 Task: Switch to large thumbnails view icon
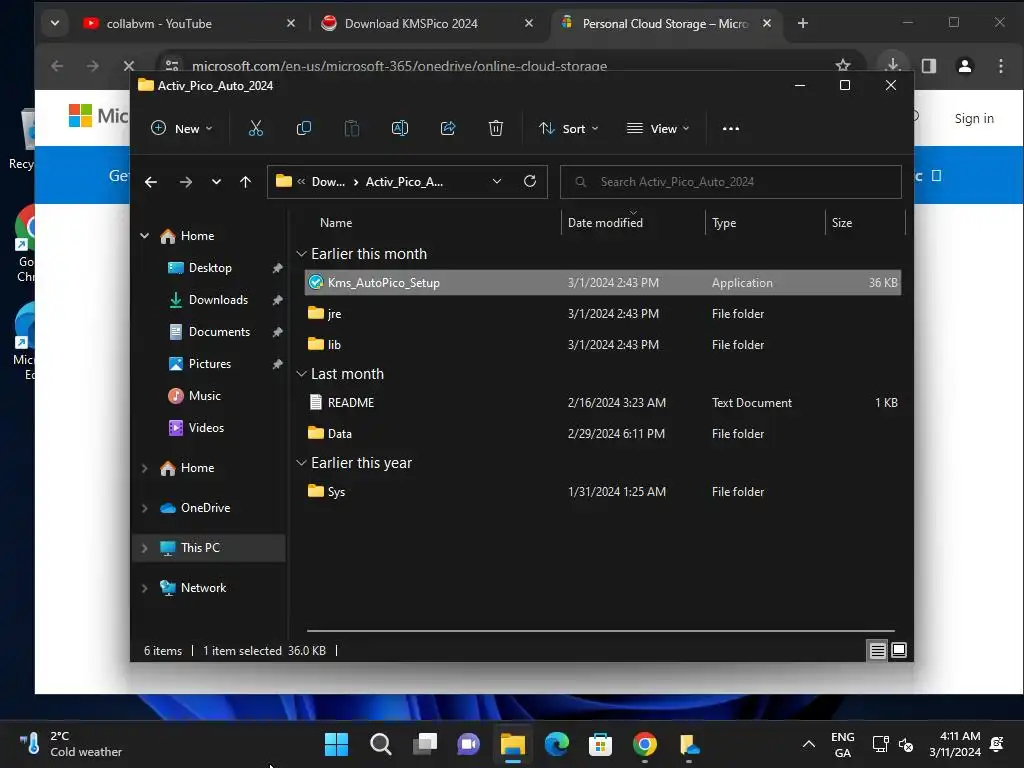[x=899, y=650]
